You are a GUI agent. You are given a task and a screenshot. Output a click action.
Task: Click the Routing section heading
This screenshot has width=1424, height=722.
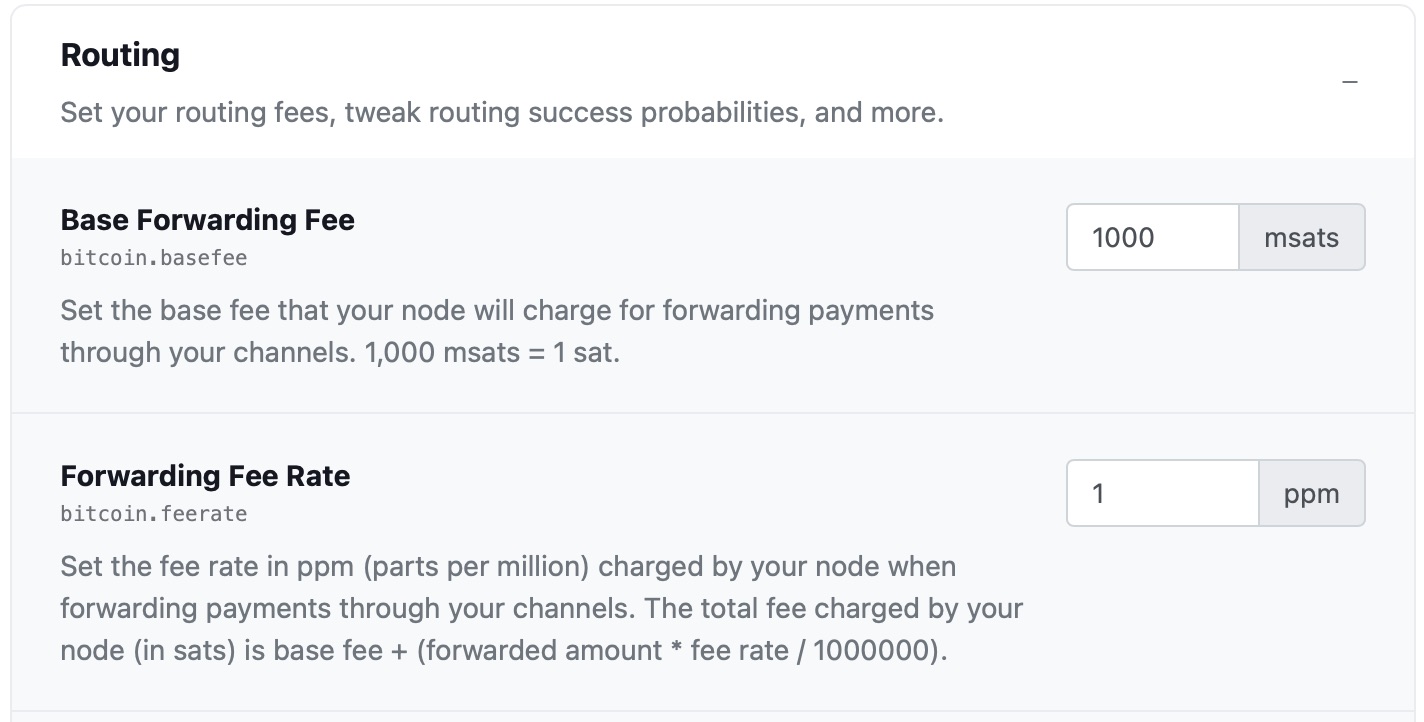(x=120, y=55)
